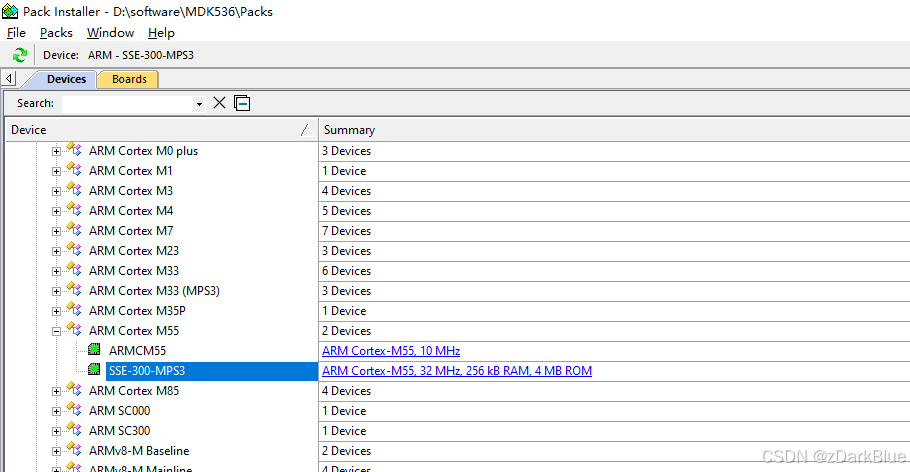The image size is (910, 472).
Task: Expand the ARM Cortex M4 node
Action: point(56,211)
